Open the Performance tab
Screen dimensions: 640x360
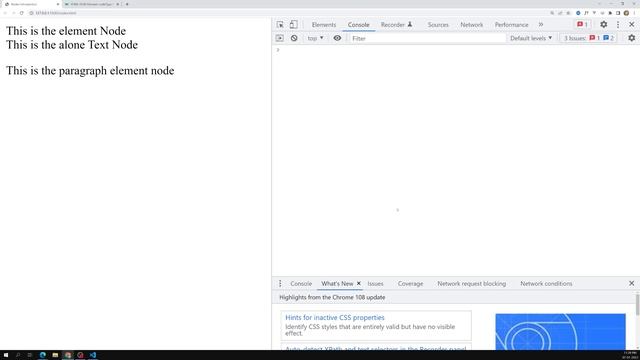click(511, 24)
